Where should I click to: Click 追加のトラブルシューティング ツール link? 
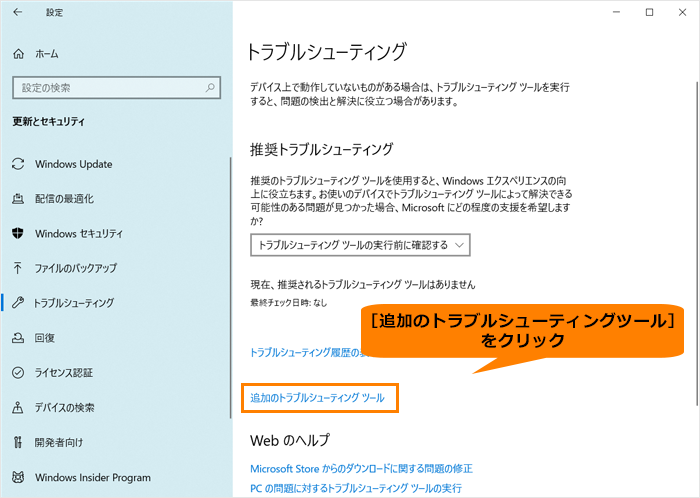[x=317, y=398]
